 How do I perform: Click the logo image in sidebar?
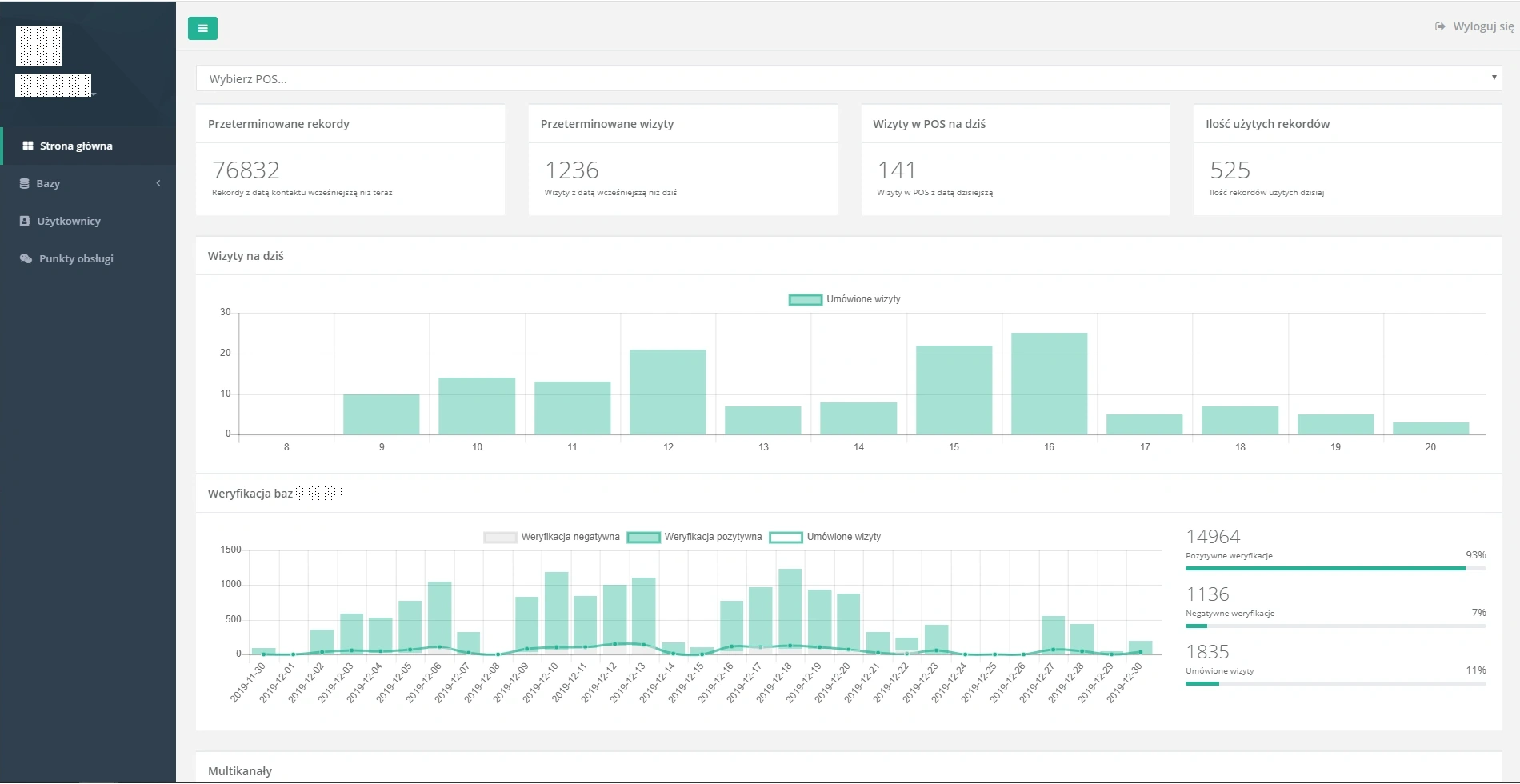point(38,46)
